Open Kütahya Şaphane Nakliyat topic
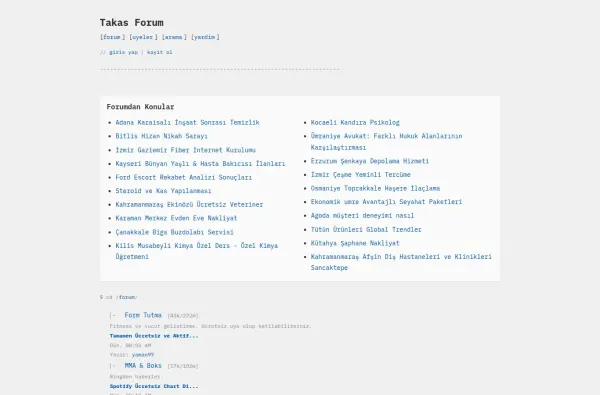Screen dimensions: 600x395 click(355, 243)
